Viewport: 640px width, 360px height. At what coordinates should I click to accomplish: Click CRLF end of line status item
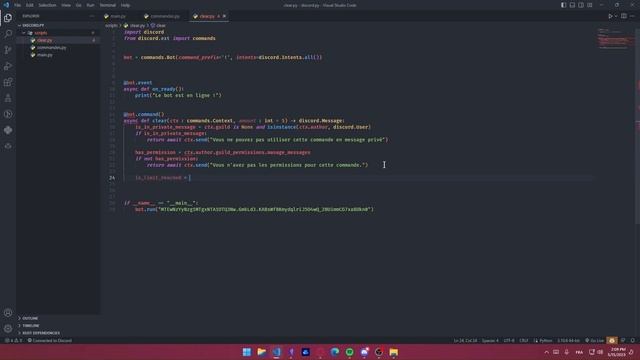tap(524, 340)
